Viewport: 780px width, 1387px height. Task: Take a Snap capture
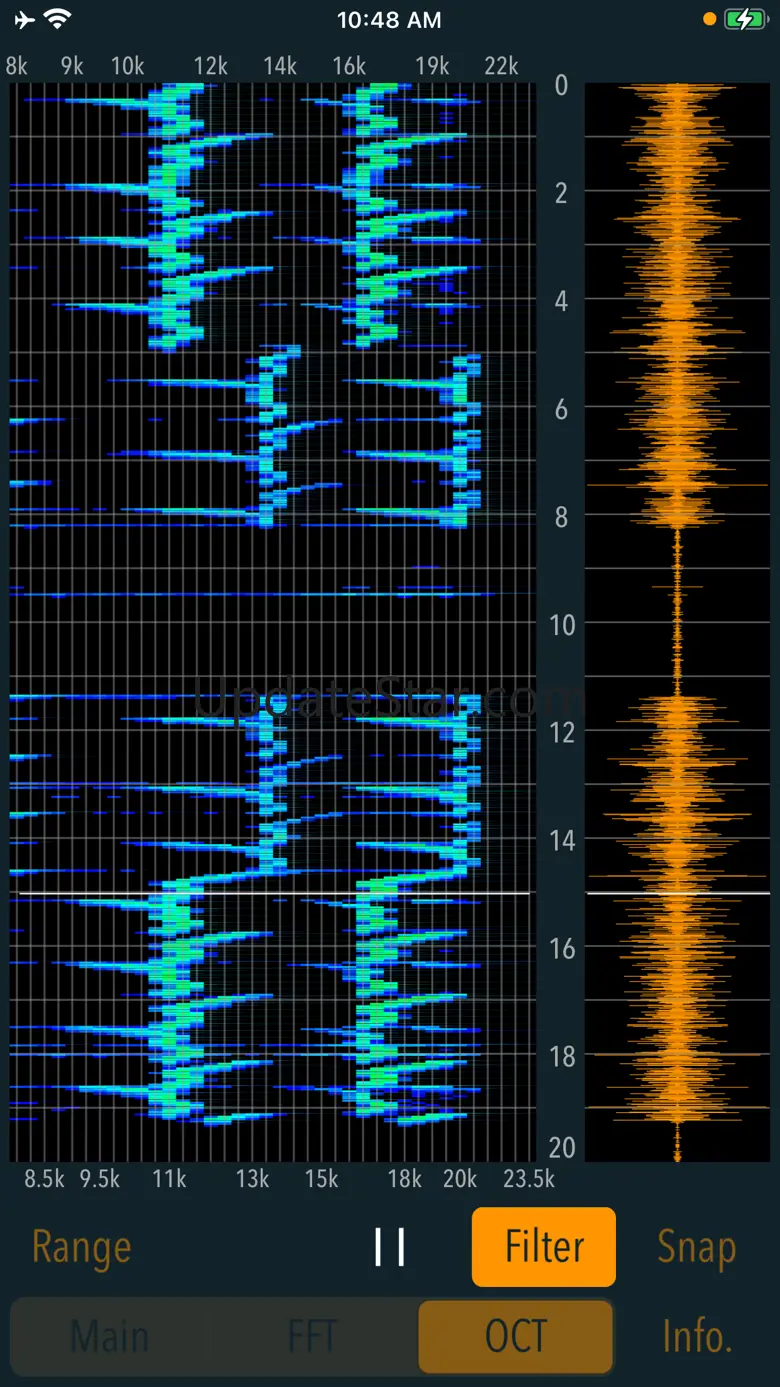tap(696, 1247)
